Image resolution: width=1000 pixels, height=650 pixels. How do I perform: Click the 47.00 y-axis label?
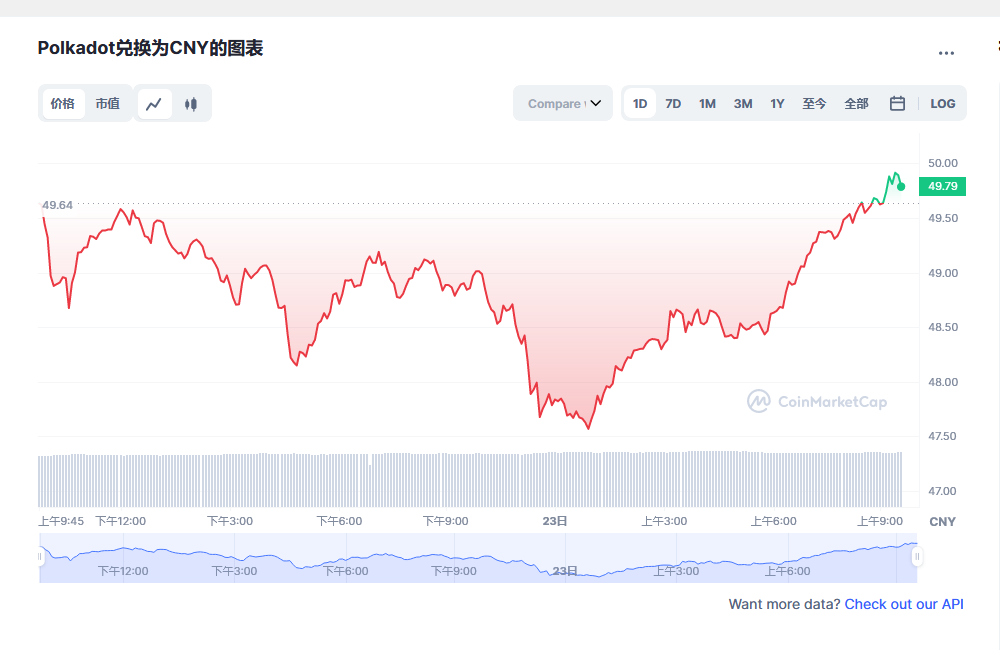pos(943,491)
